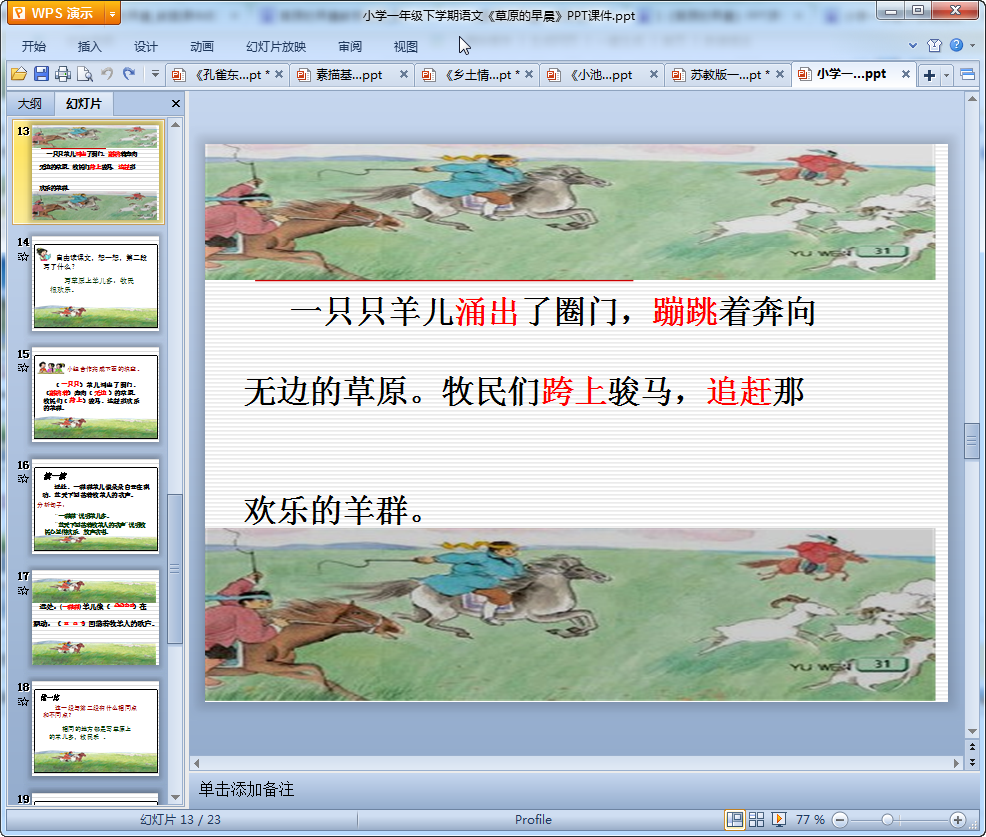Close the 素描基...ppt document tab

[x=404, y=74]
